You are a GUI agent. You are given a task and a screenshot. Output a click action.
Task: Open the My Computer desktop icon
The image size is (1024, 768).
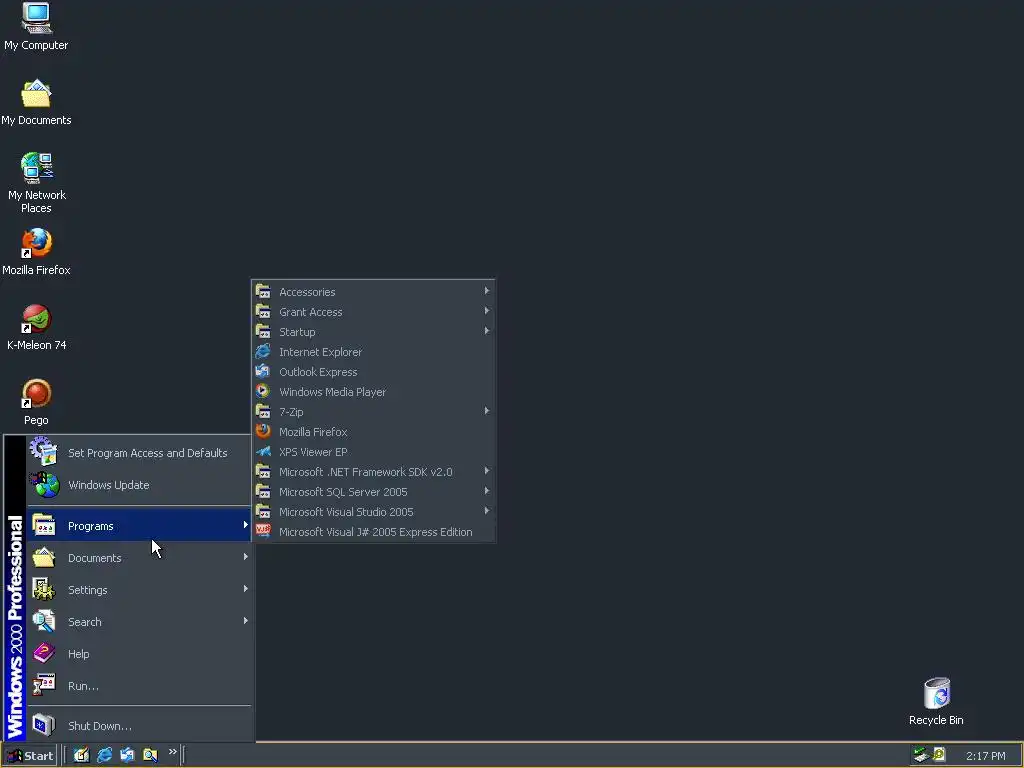(x=36, y=27)
